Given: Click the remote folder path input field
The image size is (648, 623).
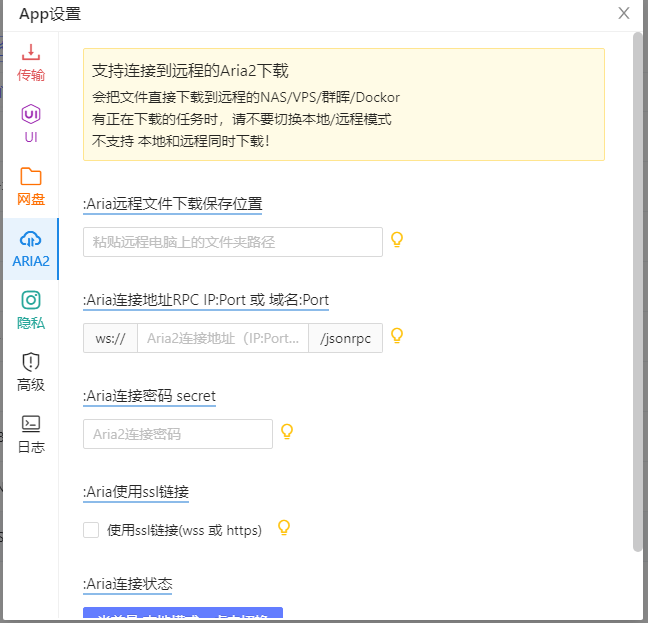Looking at the screenshot, I should coord(233,242).
